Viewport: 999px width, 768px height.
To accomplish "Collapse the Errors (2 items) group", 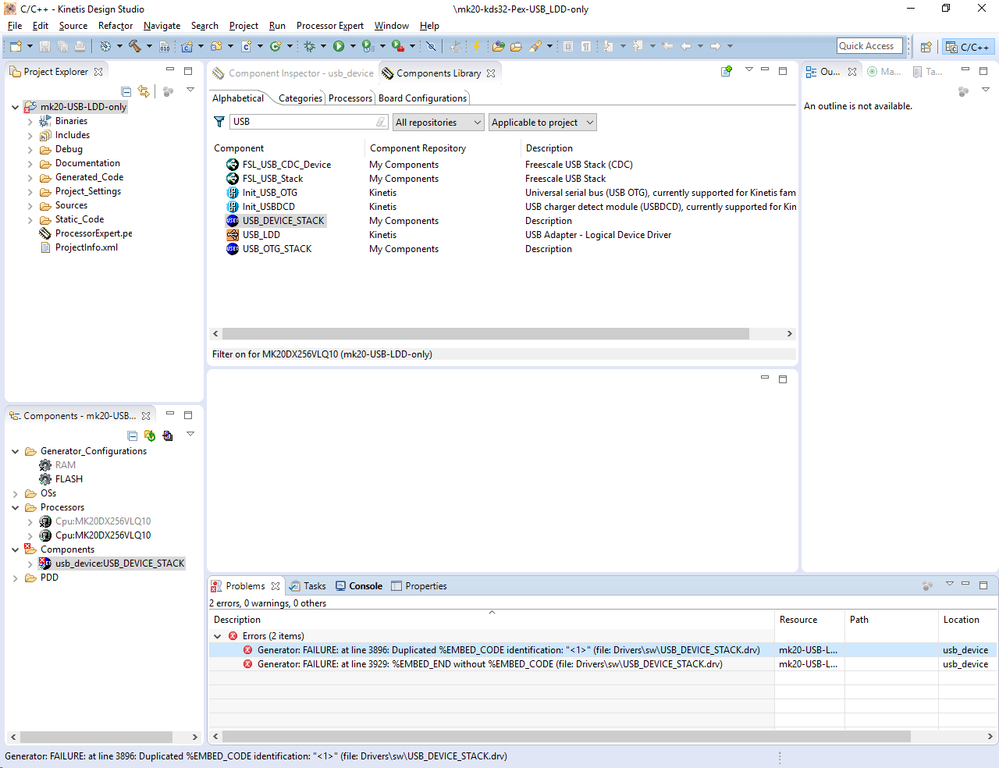I will (x=217, y=636).
